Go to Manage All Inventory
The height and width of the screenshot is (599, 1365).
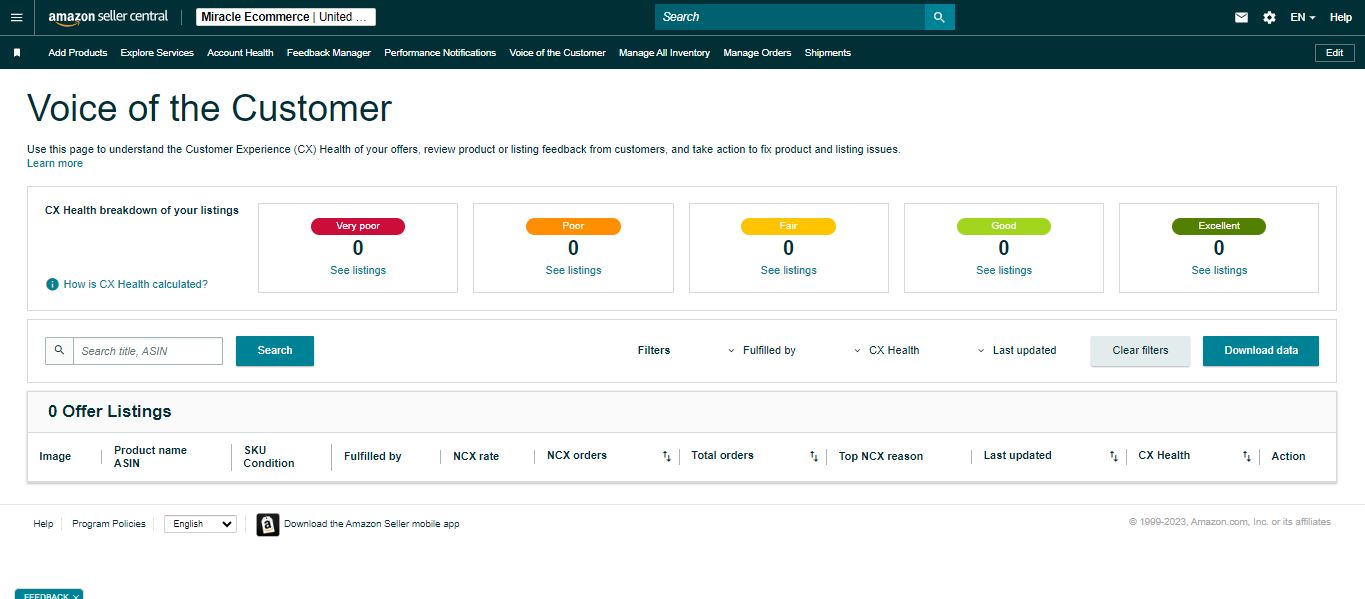(x=664, y=53)
